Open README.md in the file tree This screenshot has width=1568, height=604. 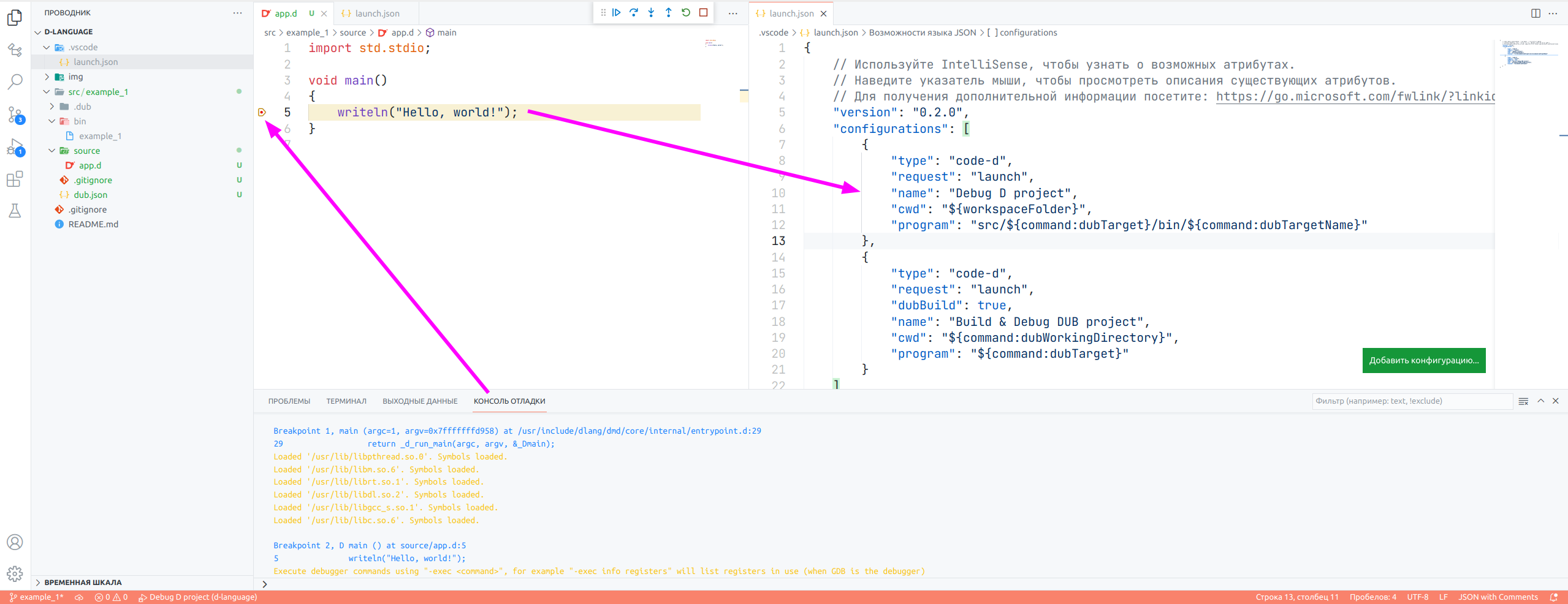(93, 224)
